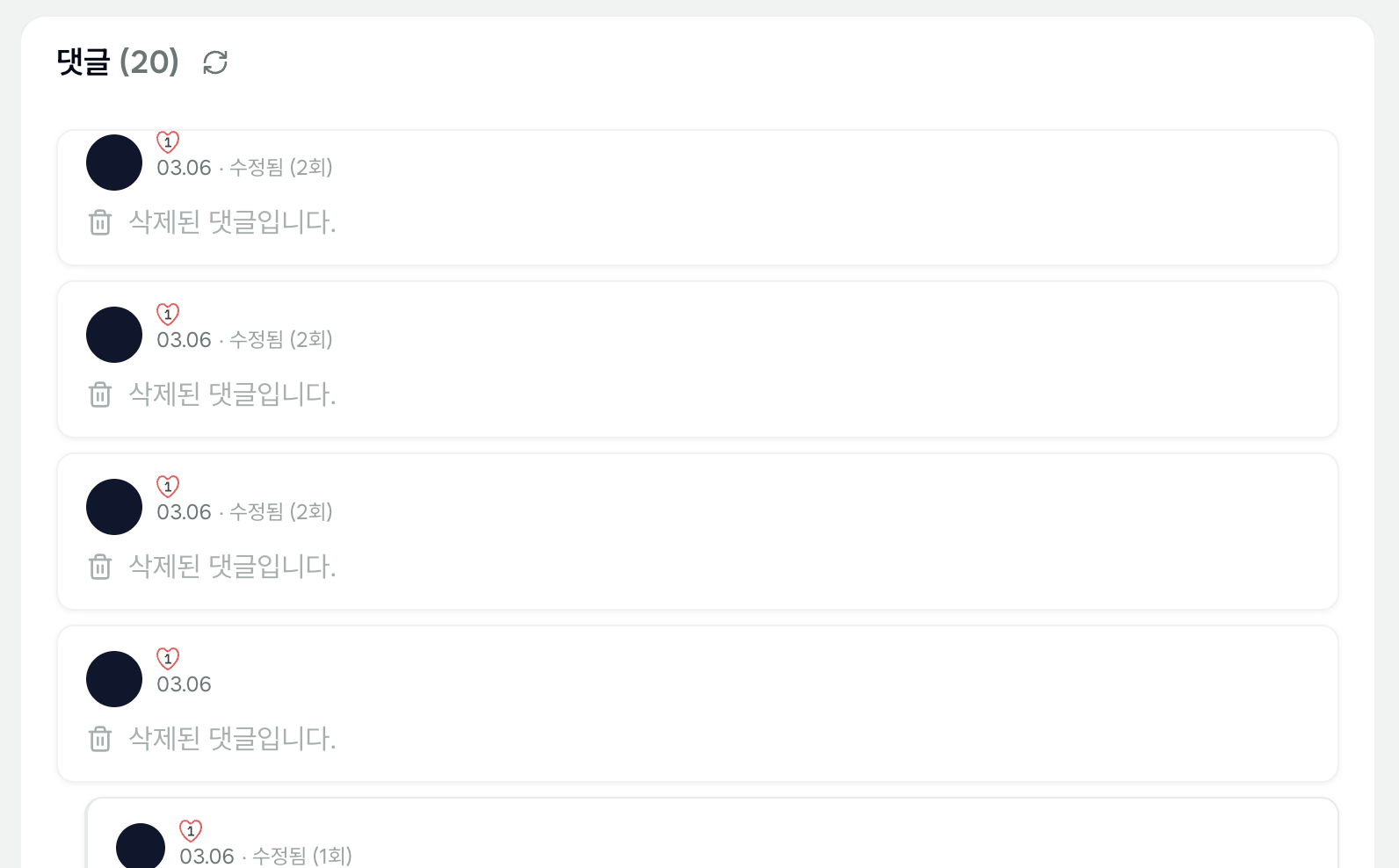Screen dimensions: 1399x868
Task: Click the heart badge on the third comment
Action: tap(168, 486)
